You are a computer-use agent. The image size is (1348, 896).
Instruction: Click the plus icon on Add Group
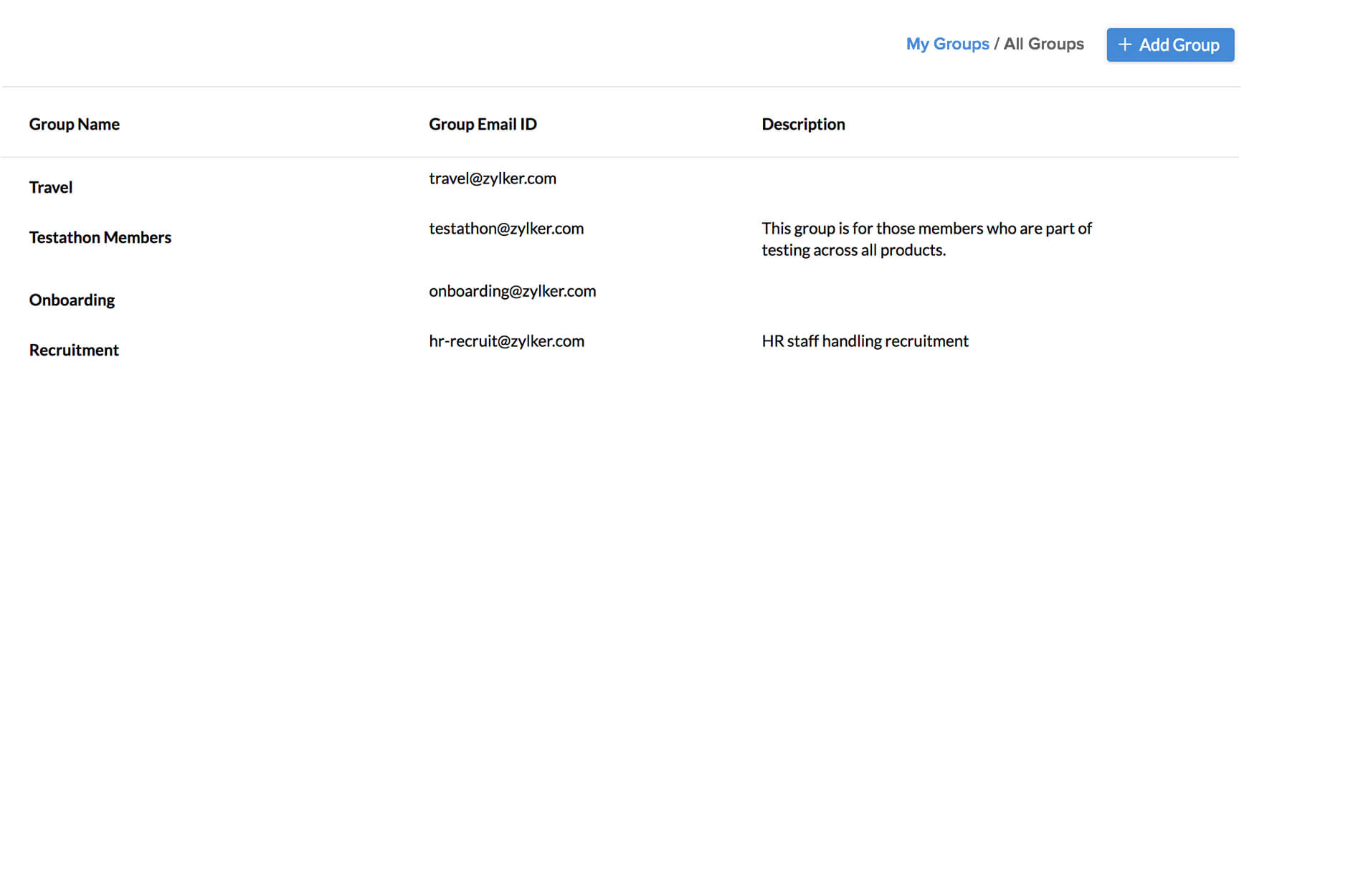(1124, 44)
